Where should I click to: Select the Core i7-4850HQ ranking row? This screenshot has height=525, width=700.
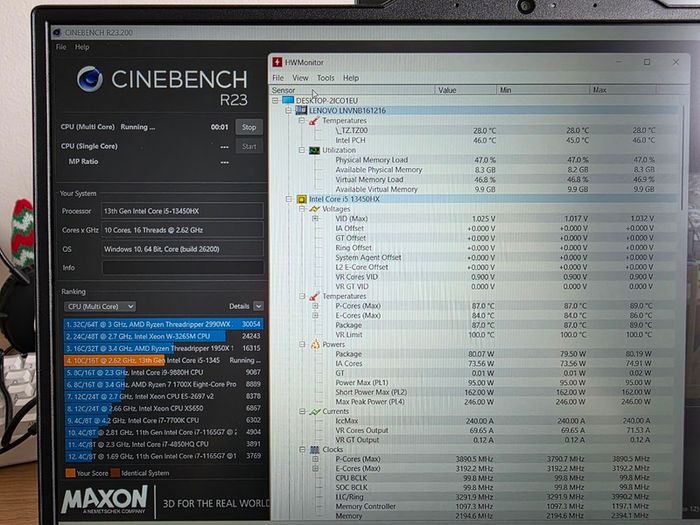[x=163, y=444]
